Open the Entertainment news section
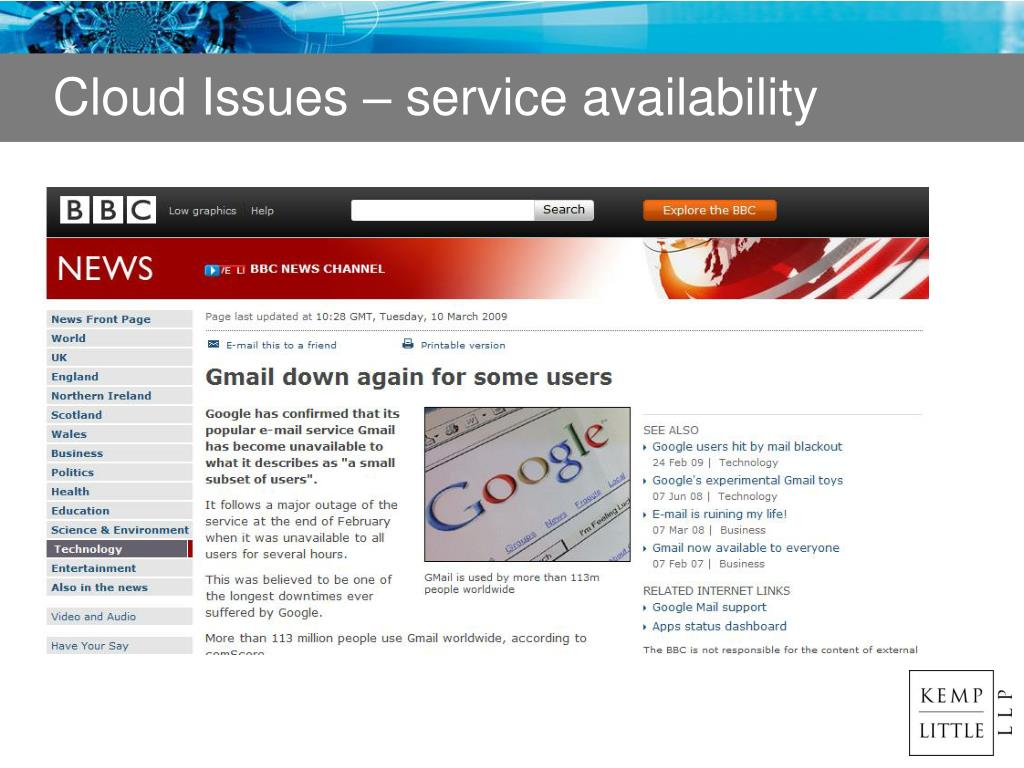This screenshot has width=1024, height=768. coord(120,568)
